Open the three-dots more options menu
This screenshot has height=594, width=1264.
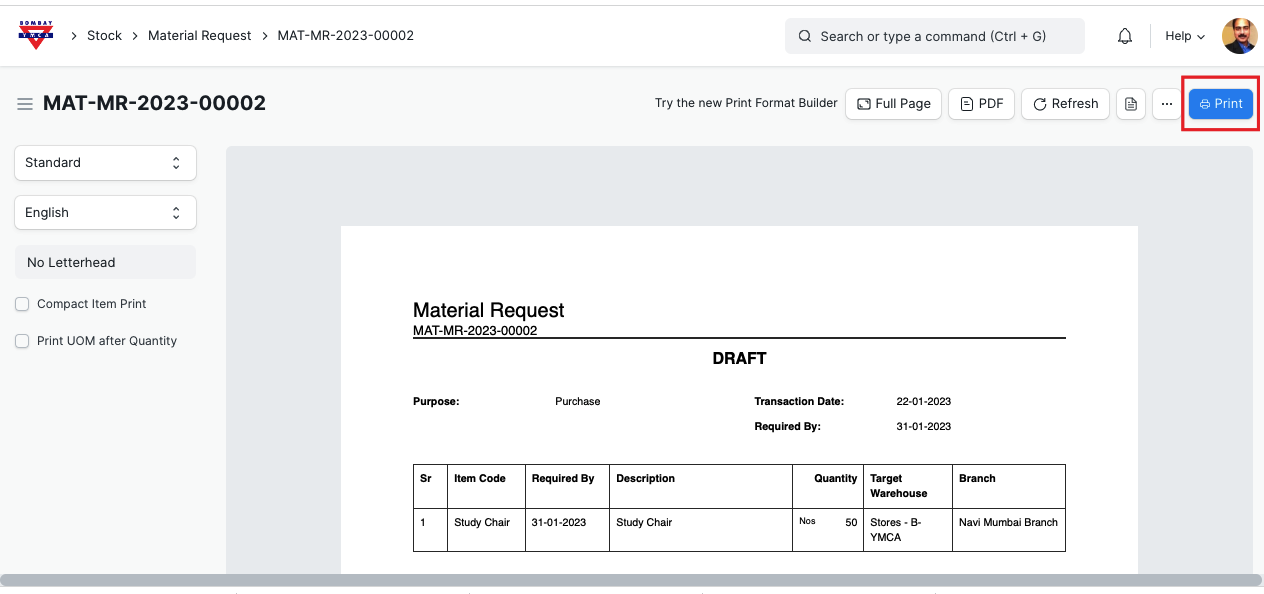click(x=1166, y=104)
